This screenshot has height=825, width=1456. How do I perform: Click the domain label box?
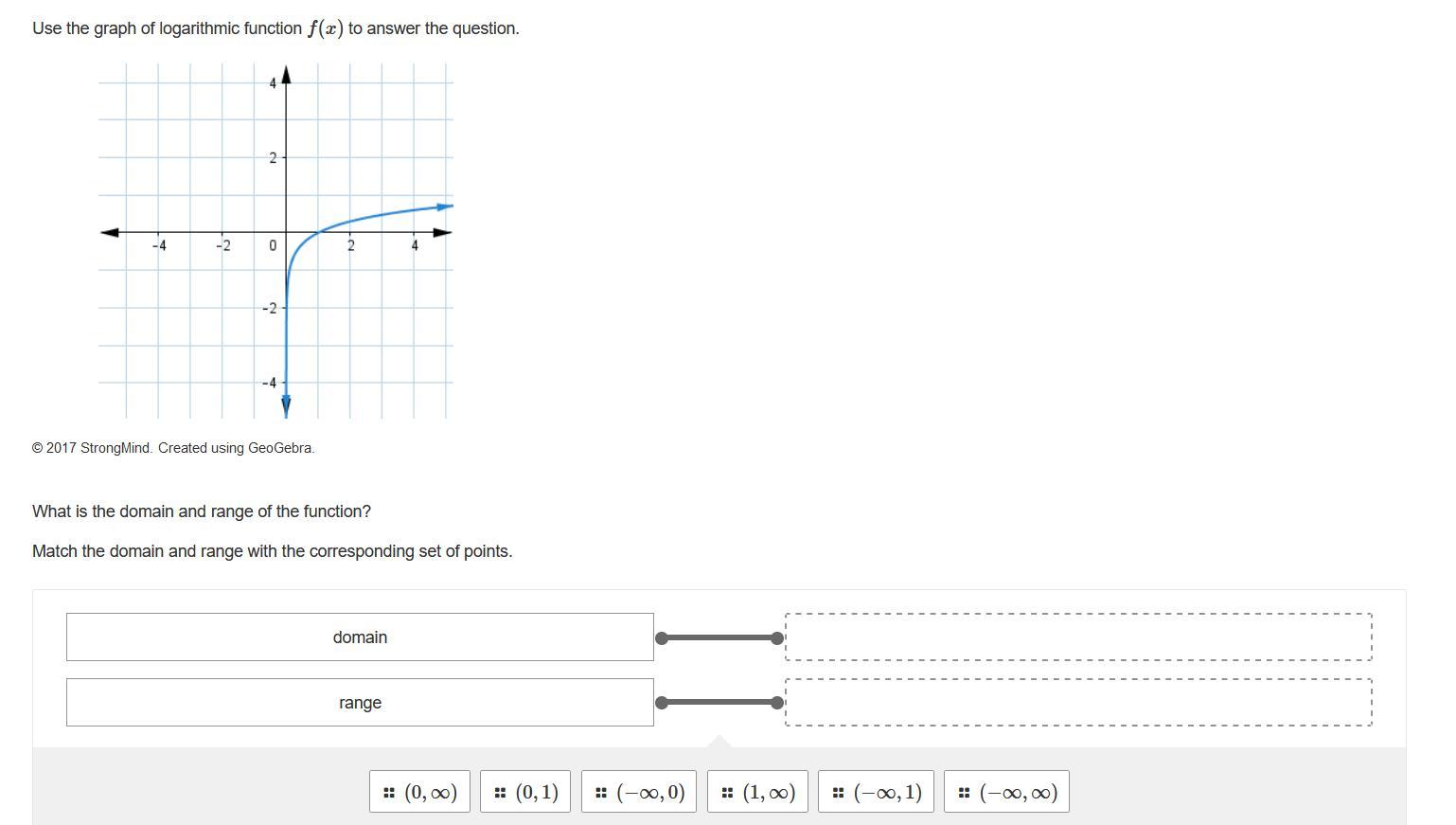tap(360, 637)
